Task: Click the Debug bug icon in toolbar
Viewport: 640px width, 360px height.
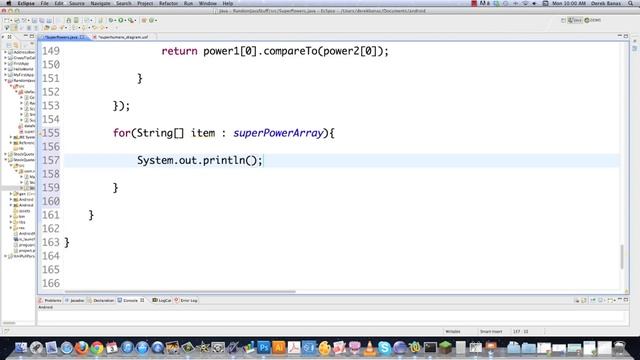Action: [x=111, y=20]
